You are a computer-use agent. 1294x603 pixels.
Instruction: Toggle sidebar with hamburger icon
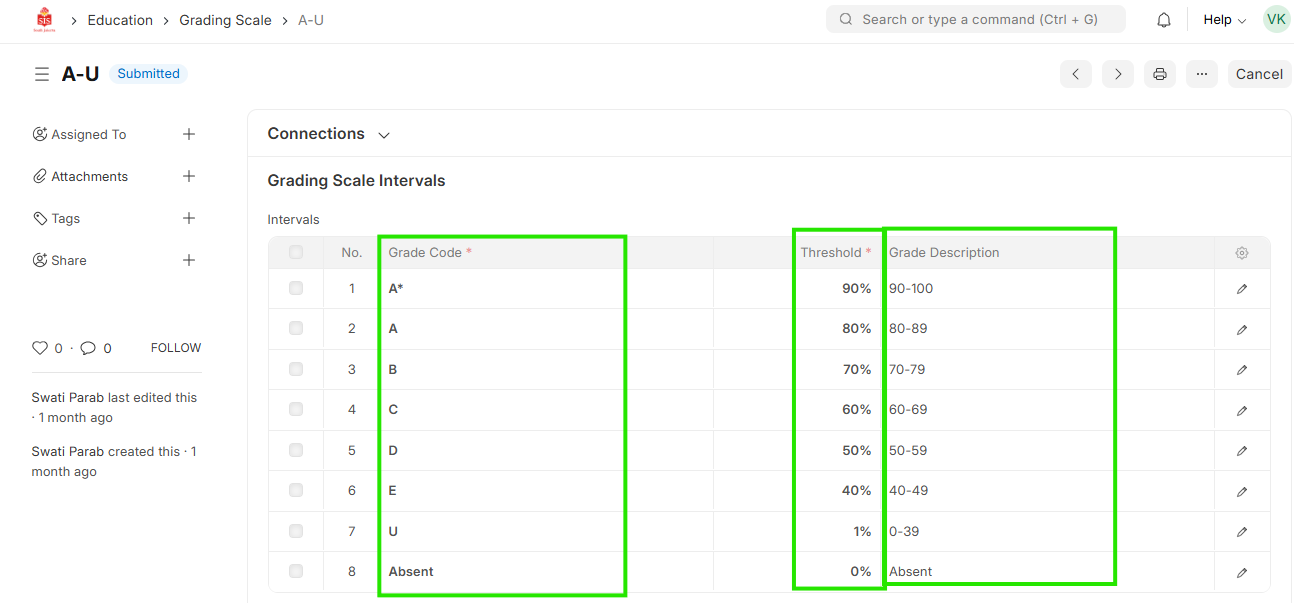41,74
